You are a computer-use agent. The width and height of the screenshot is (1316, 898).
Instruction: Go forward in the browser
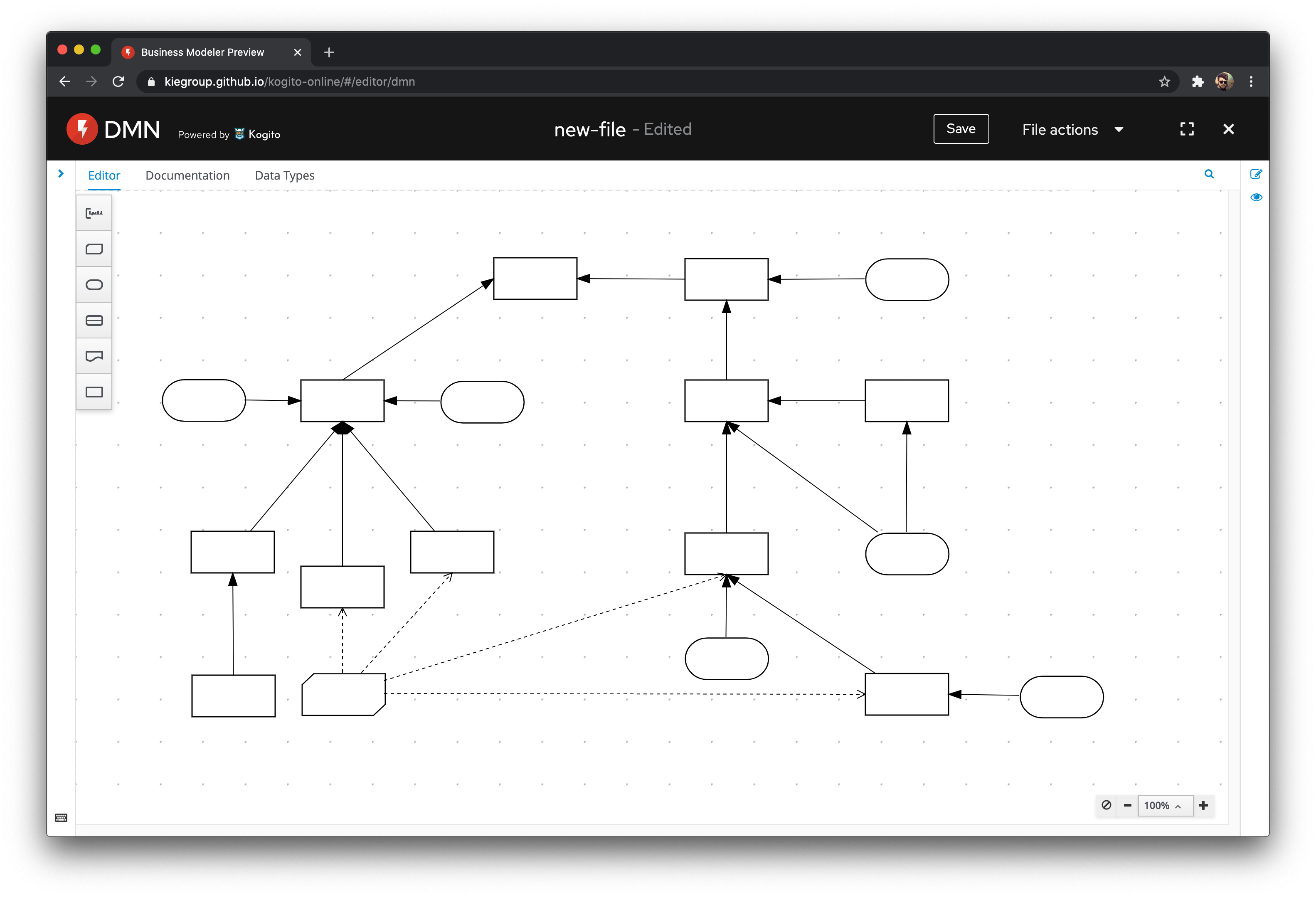[91, 81]
